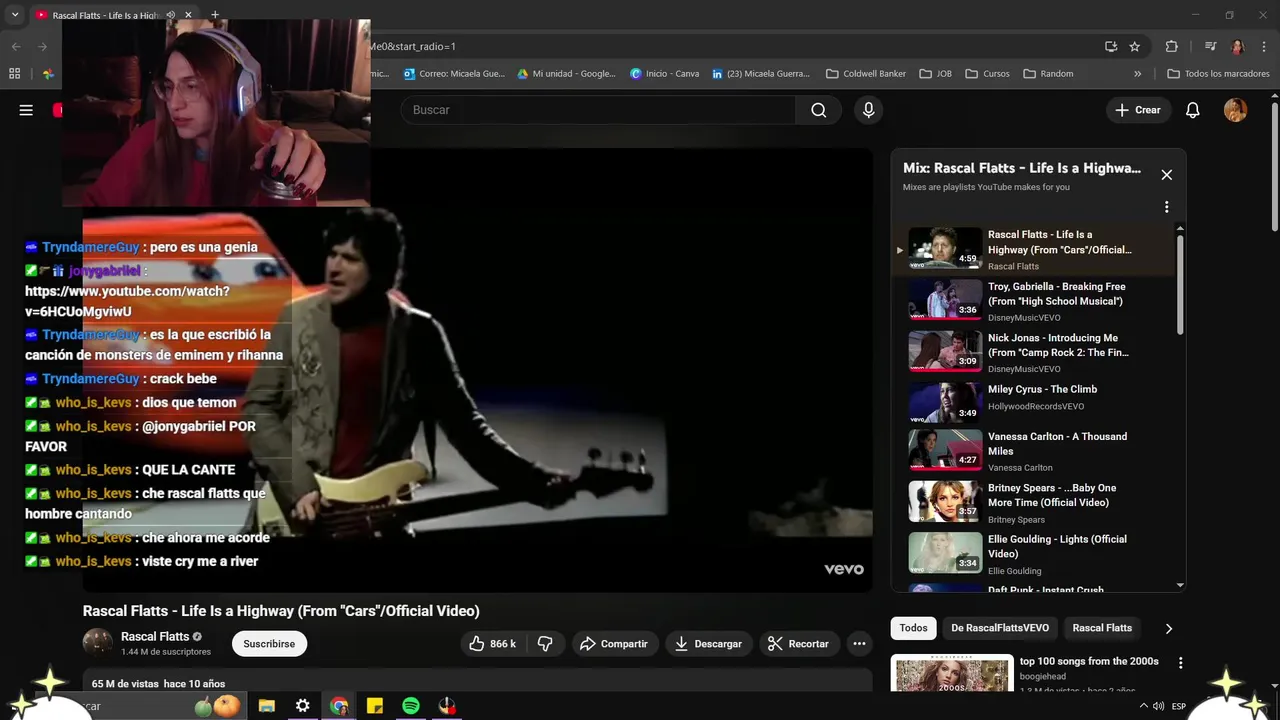This screenshot has height=720, width=1280.
Task: Start voice search with microphone icon
Action: [x=868, y=110]
